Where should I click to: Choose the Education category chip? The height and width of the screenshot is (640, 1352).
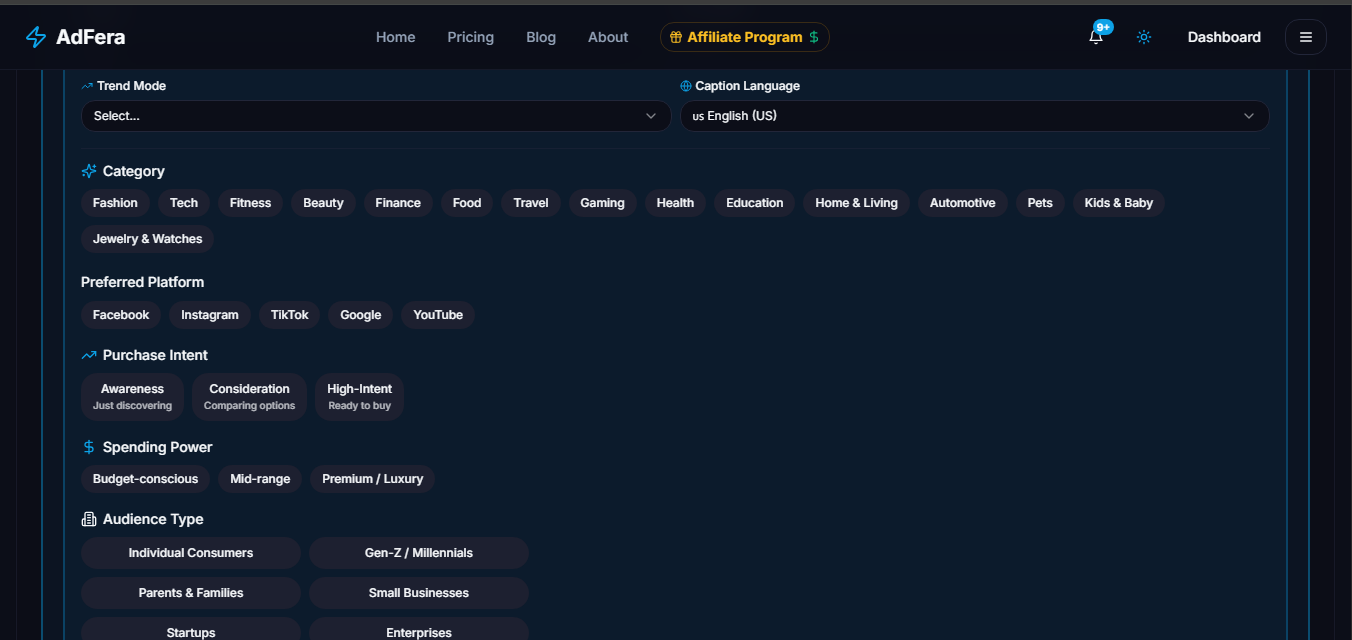[x=755, y=203]
